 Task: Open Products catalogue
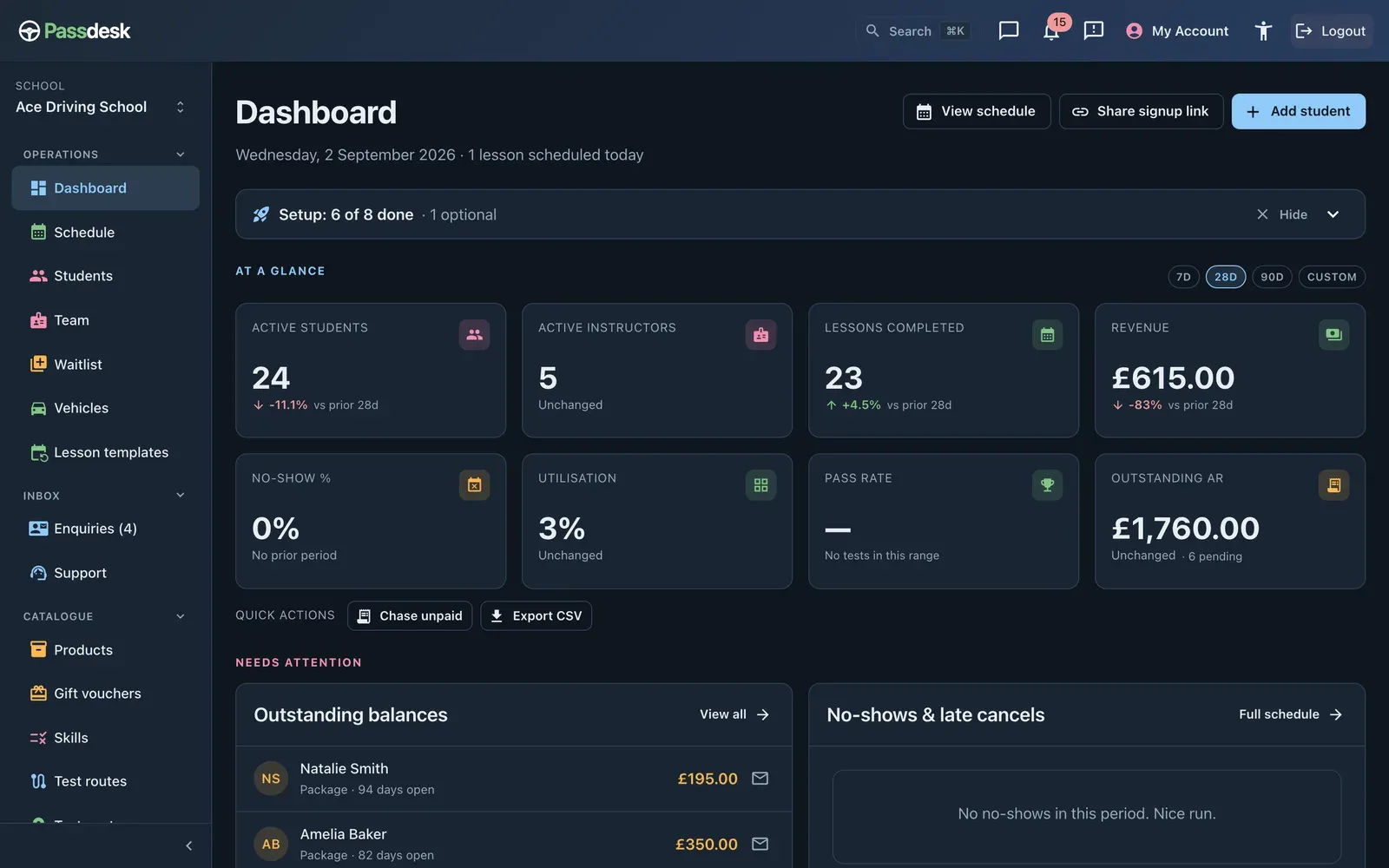(x=105, y=650)
